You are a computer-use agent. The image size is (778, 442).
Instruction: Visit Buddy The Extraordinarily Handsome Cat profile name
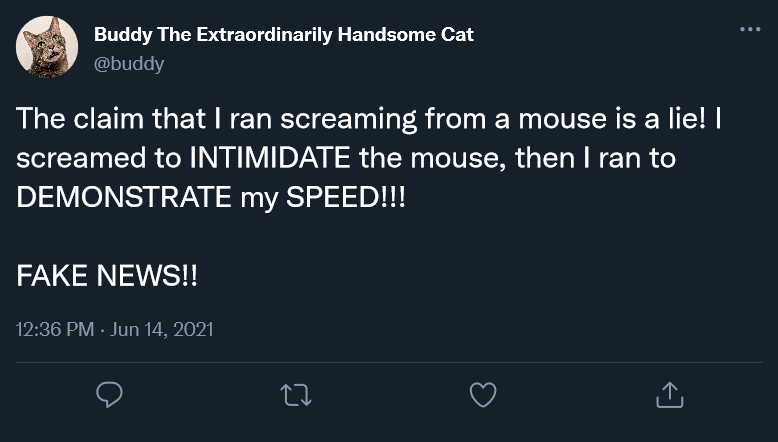pyautogui.click(x=283, y=35)
